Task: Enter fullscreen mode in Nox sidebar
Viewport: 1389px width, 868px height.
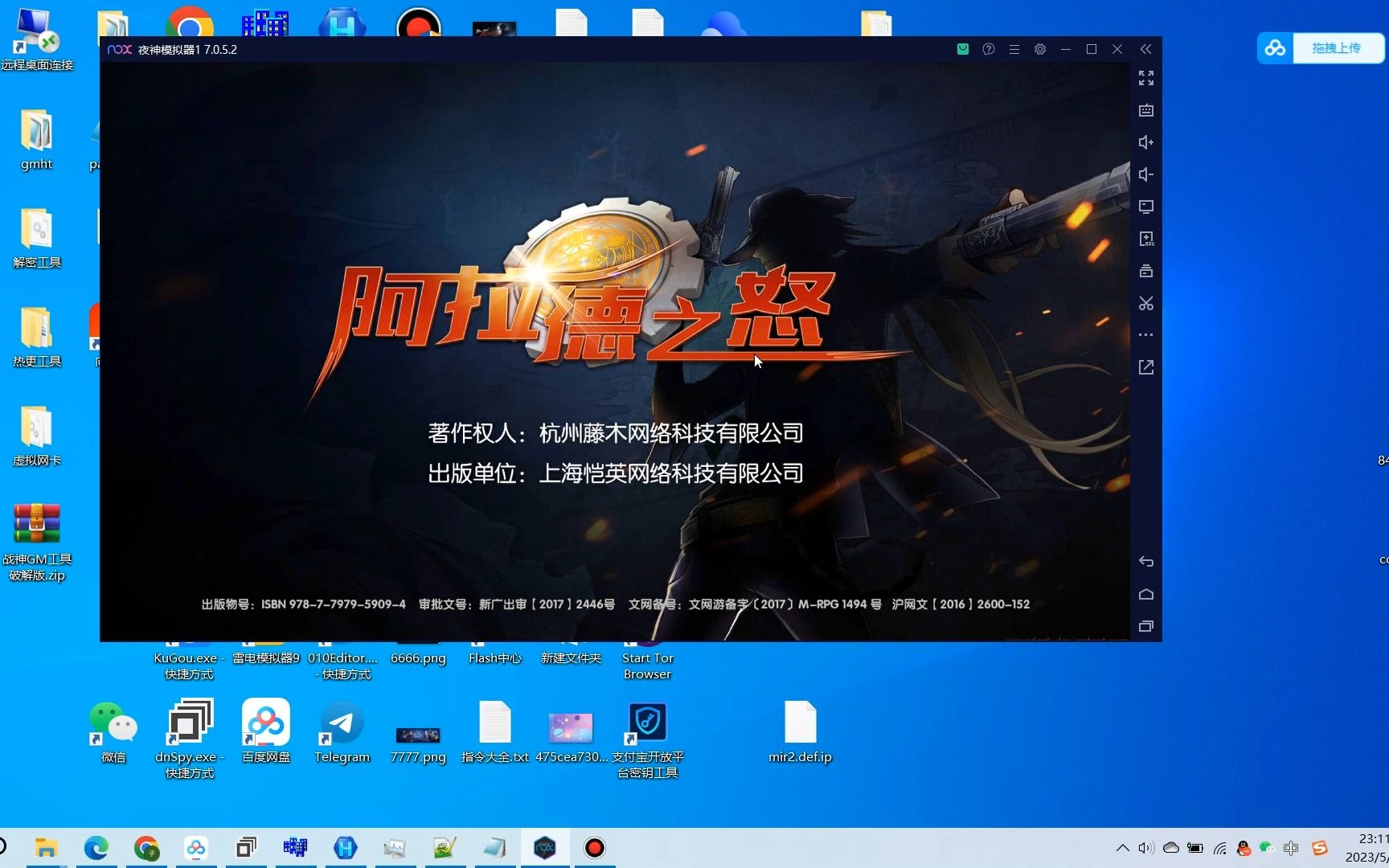Action: point(1146,78)
